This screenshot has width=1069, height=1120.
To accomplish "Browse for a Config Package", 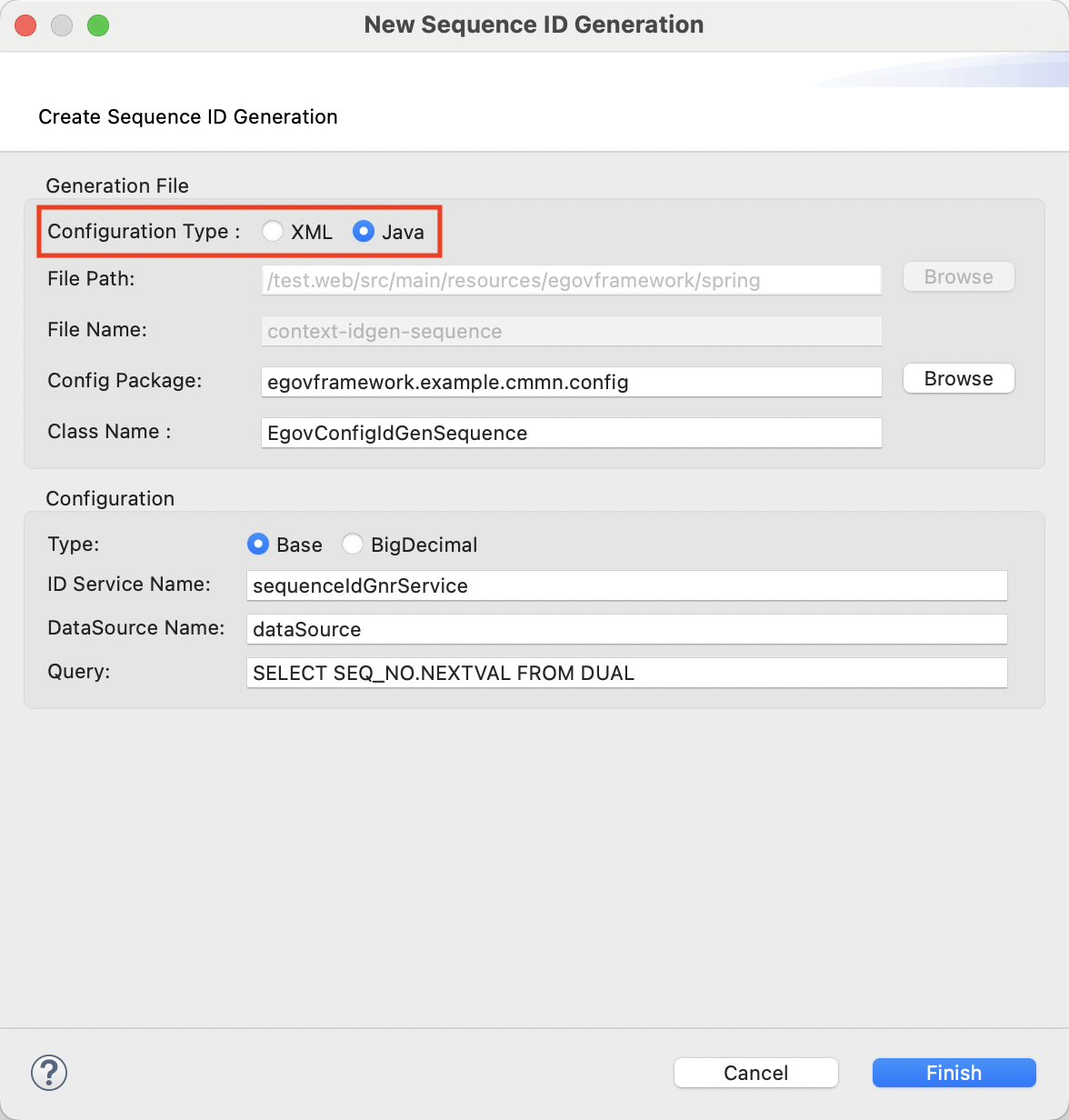I will (958, 379).
